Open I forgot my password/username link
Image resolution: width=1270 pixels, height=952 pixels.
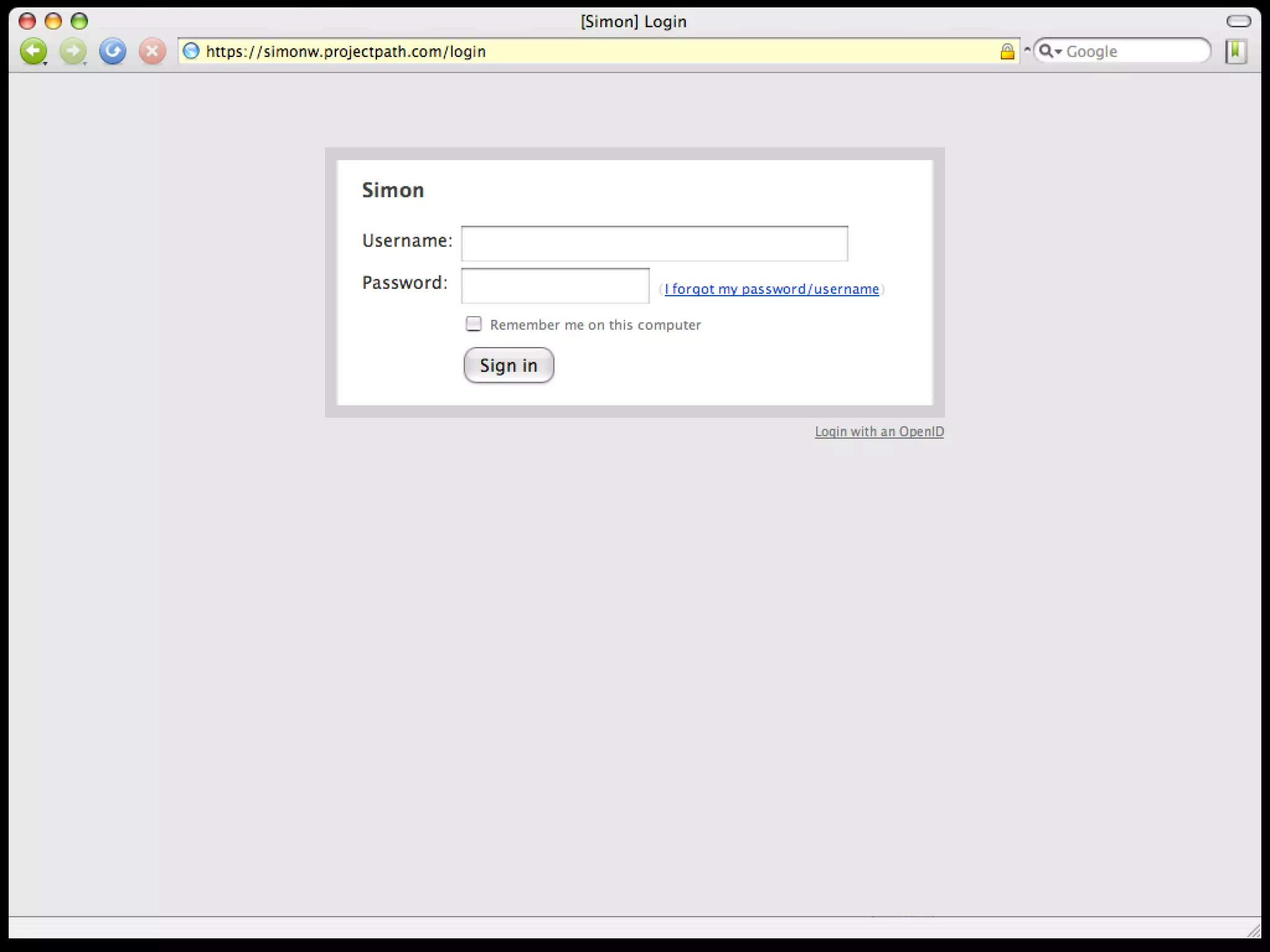(771, 289)
